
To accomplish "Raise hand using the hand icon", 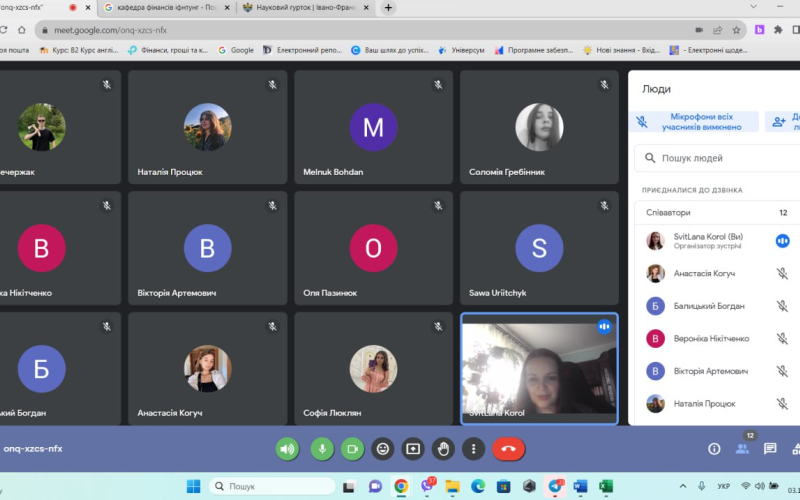I will [443, 449].
